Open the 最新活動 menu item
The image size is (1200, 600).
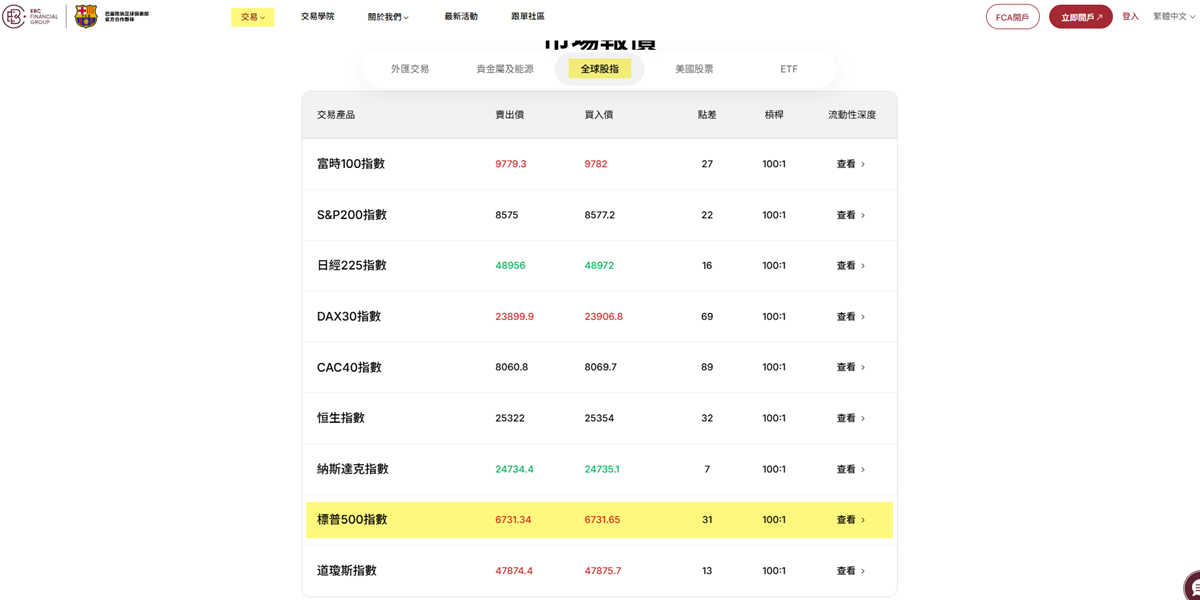[459, 16]
